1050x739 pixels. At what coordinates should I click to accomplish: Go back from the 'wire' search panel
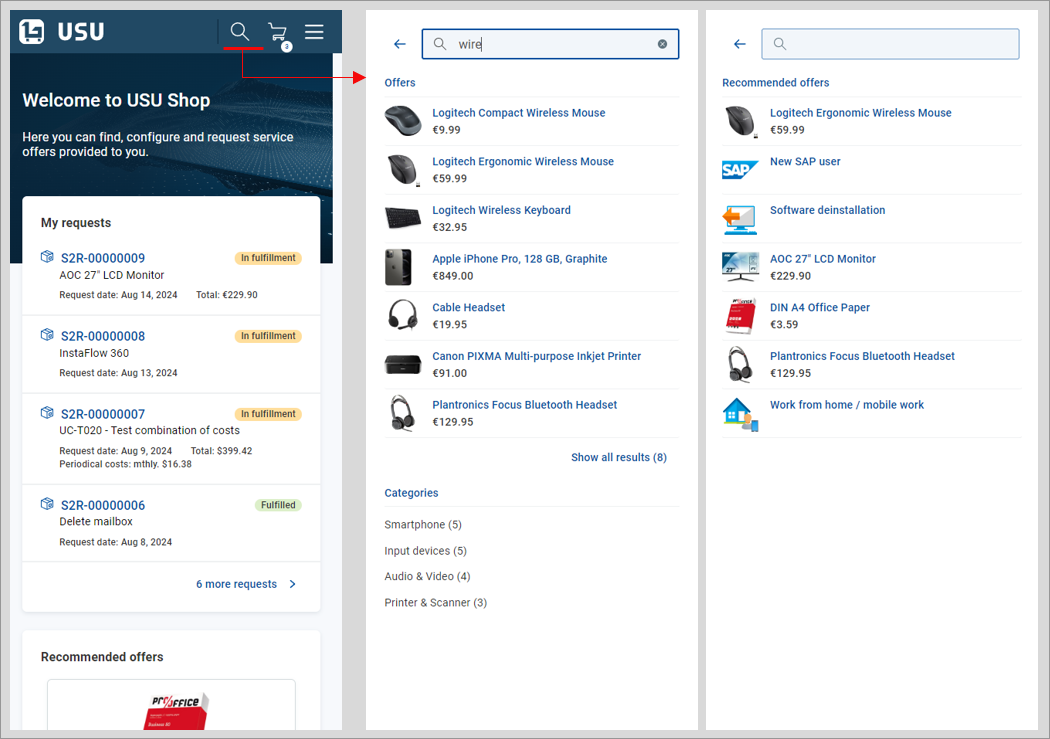(x=400, y=44)
